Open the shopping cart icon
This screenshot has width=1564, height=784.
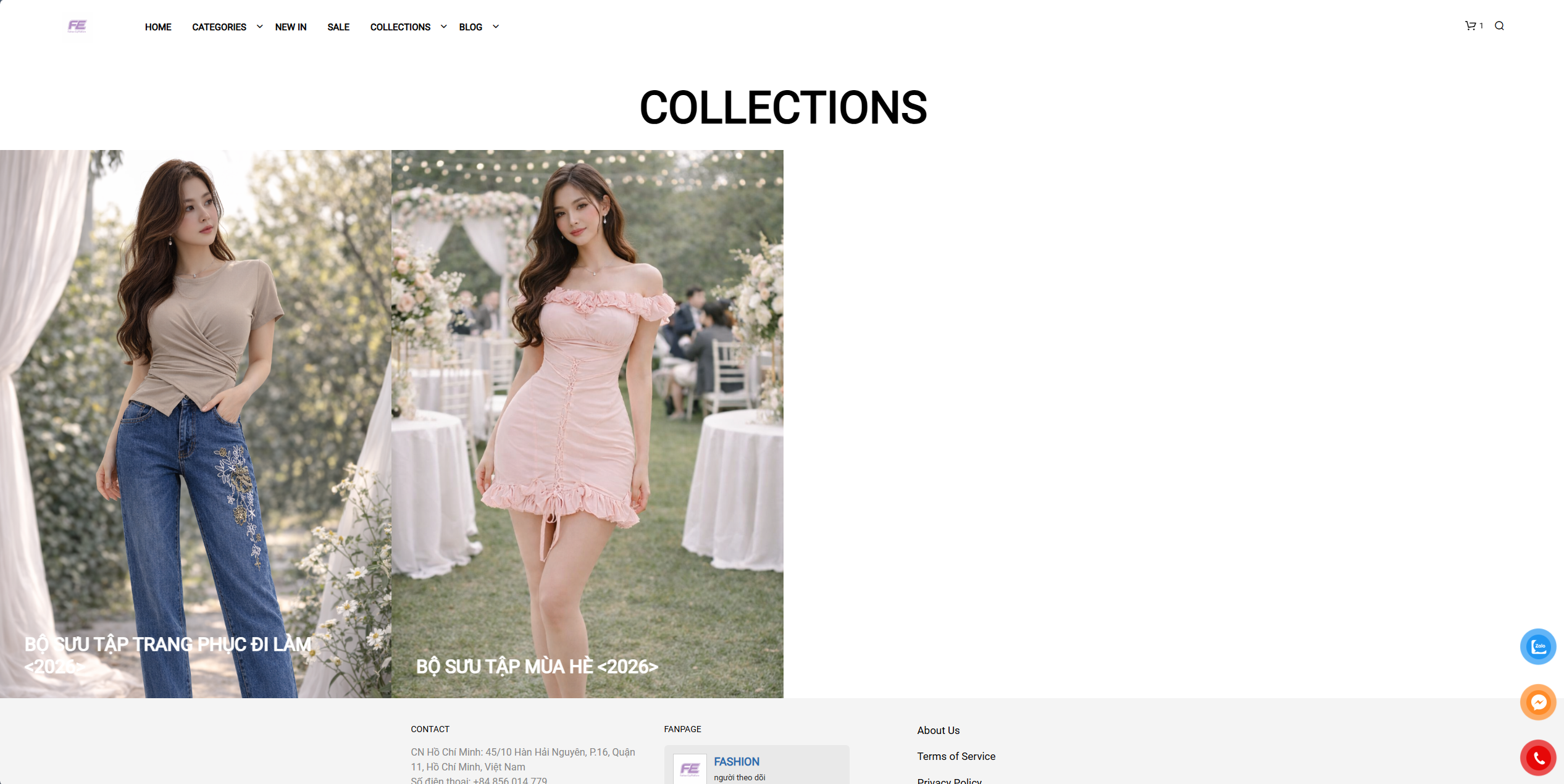pos(1470,26)
